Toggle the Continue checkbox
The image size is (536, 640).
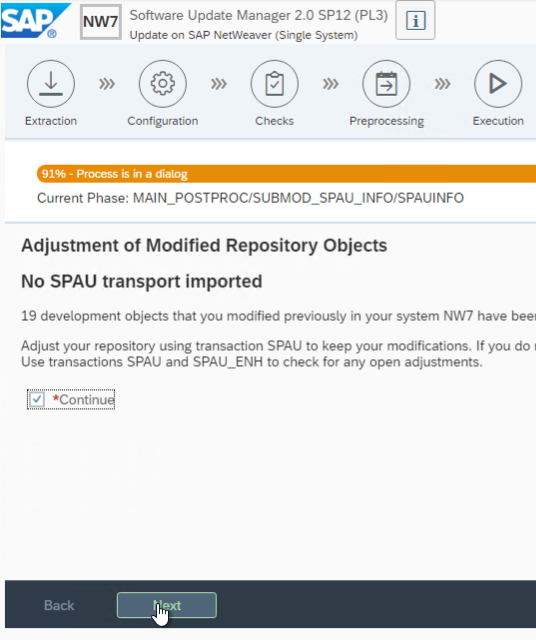[x=37, y=399]
